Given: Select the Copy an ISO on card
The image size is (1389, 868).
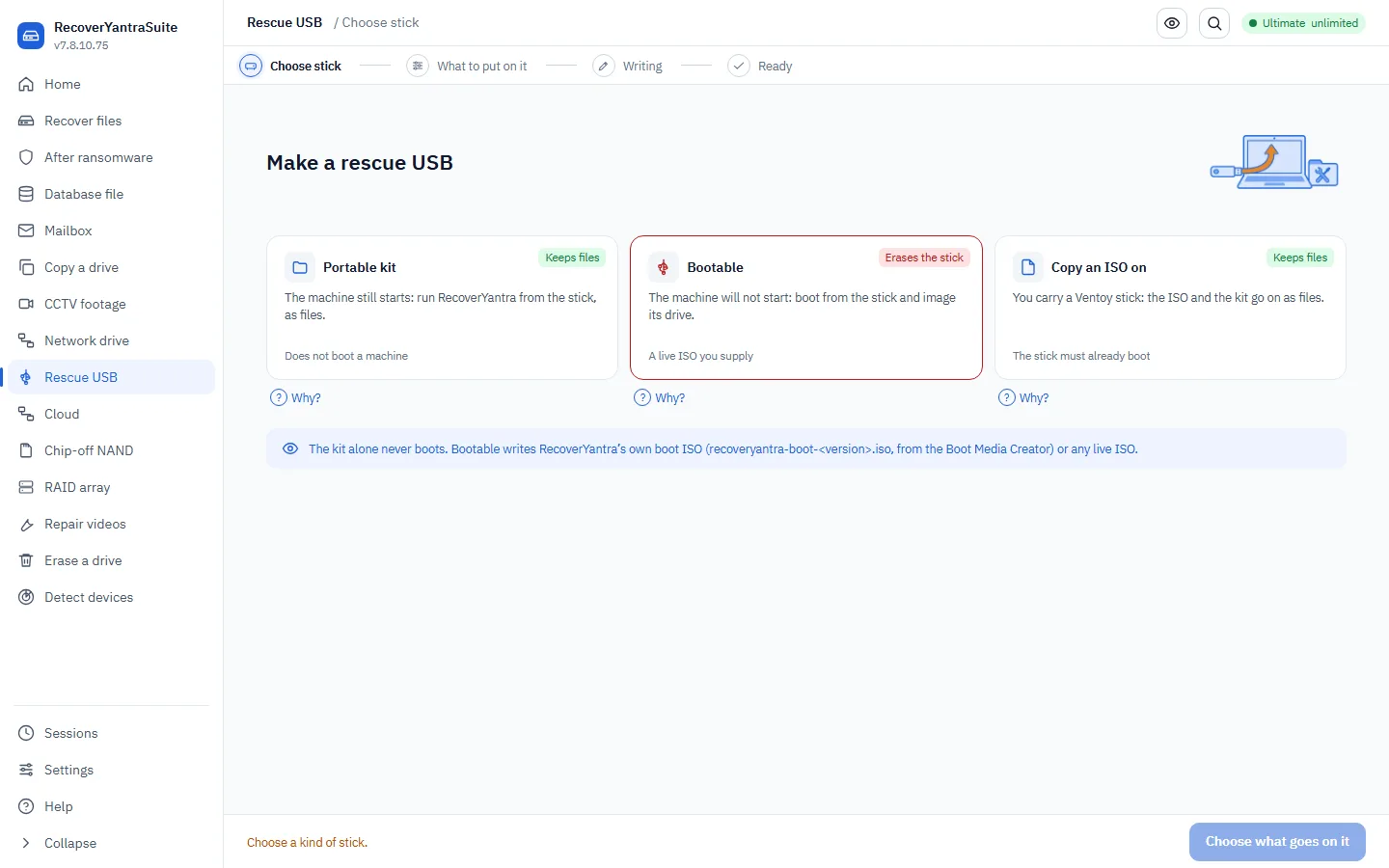Looking at the screenshot, I should pyautogui.click(x=1170, y=308).
